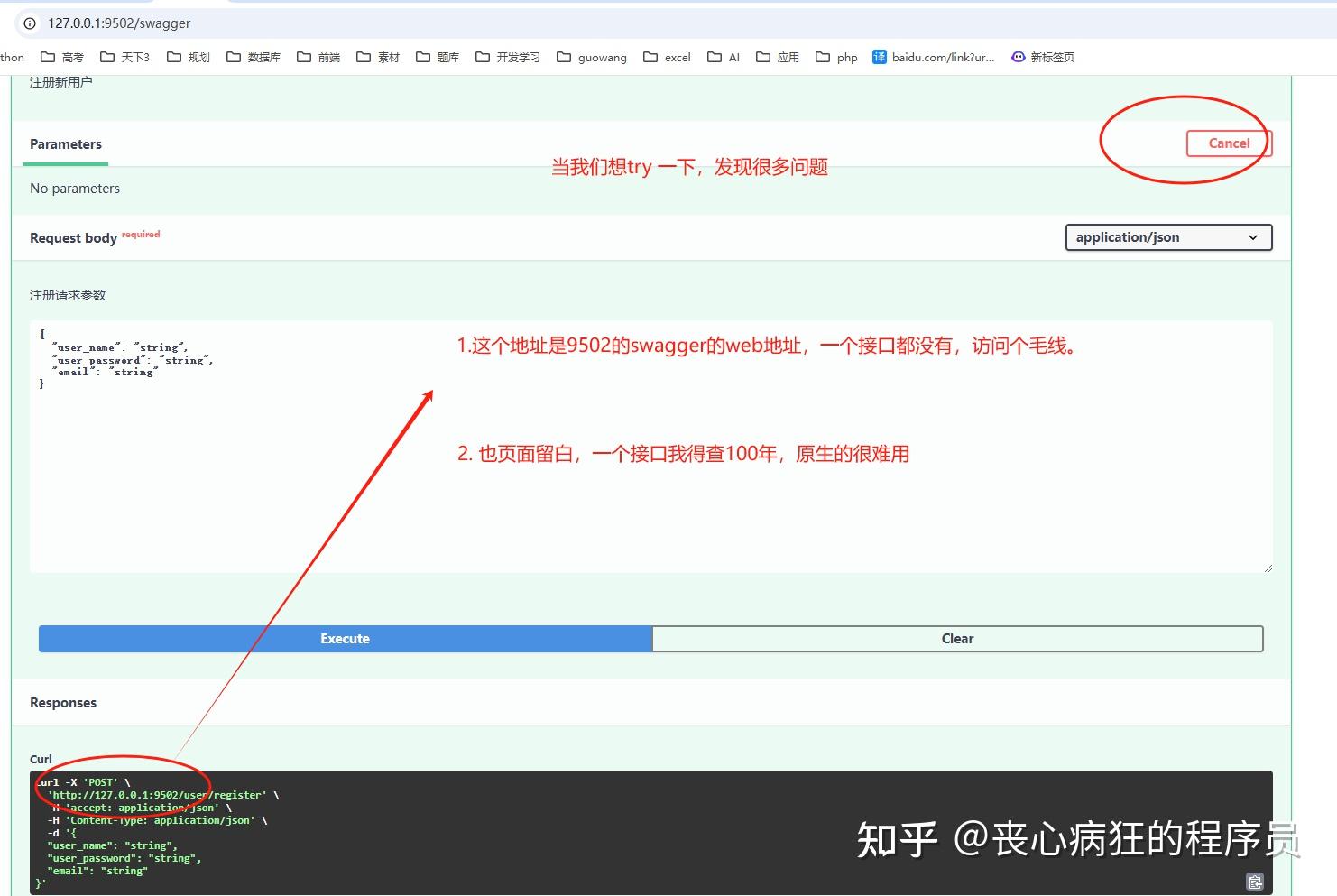The image size is (1337, 896).
Task: Open the 开发学习 bookmark folder
Action: pos(508,57)
